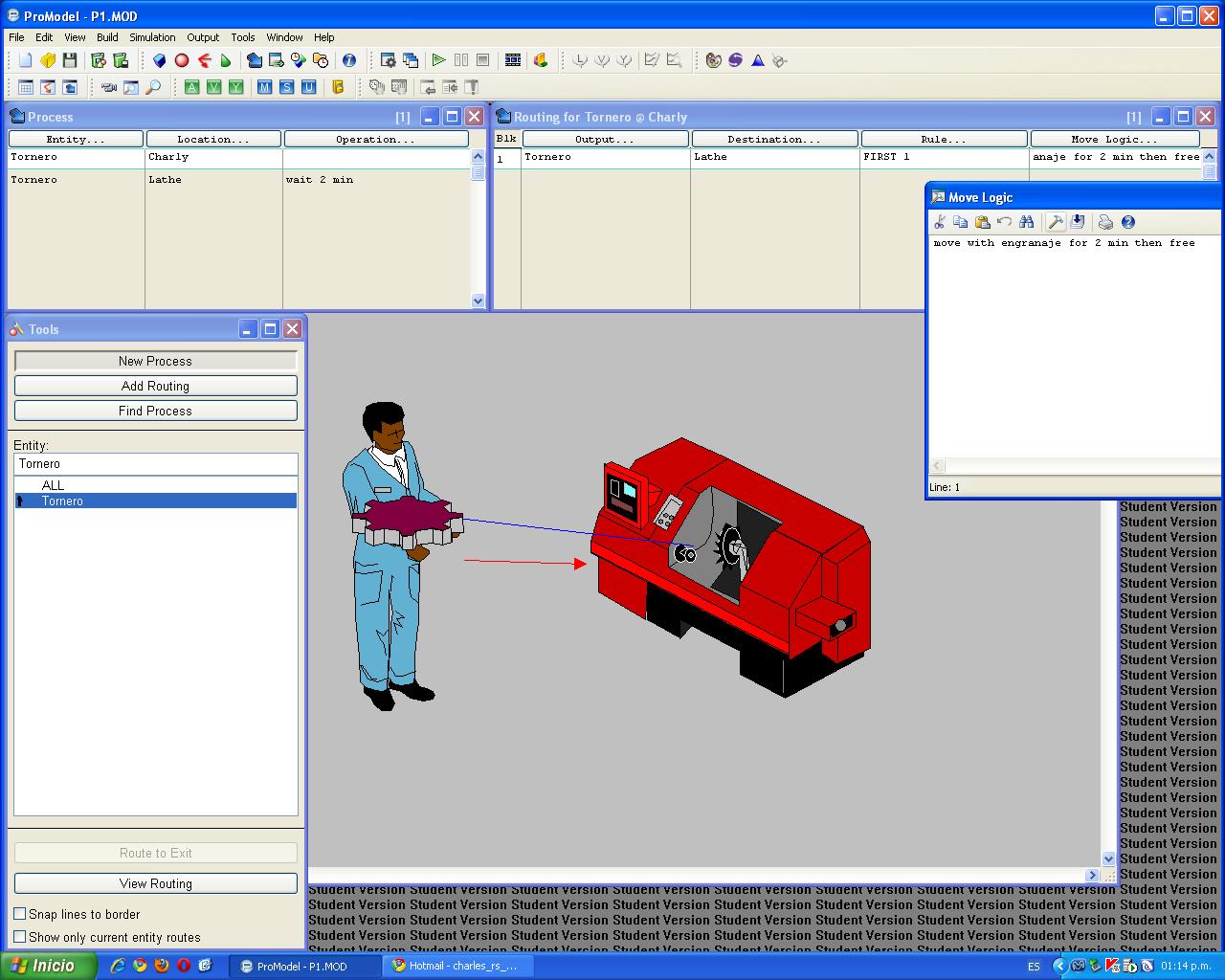Open the Entity dropdown in the Tools panel
This screenshot has width=1225, height=980.
(x=155, y=463)
